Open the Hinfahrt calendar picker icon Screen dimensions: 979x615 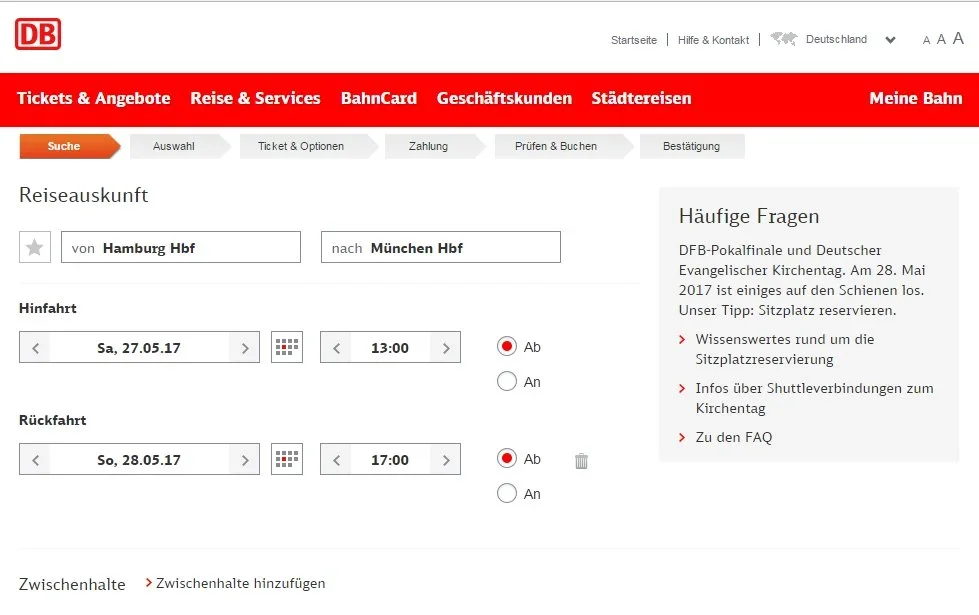(287, 348)
